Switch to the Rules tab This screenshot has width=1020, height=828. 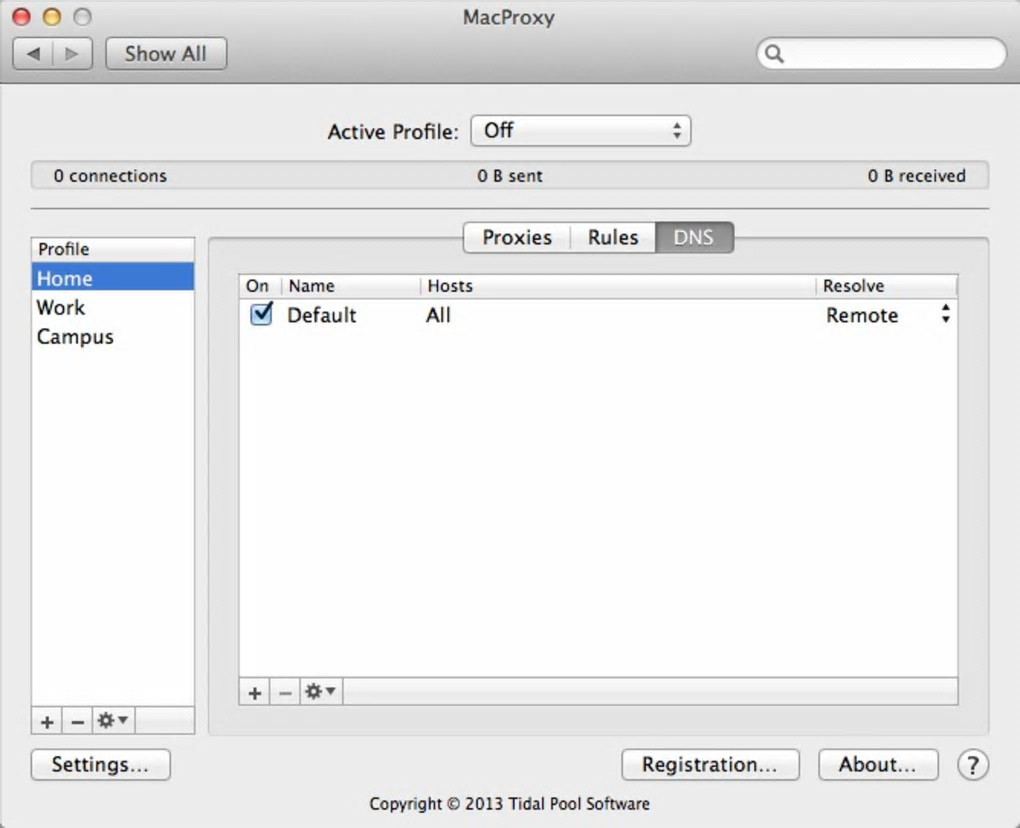[613, 237]
